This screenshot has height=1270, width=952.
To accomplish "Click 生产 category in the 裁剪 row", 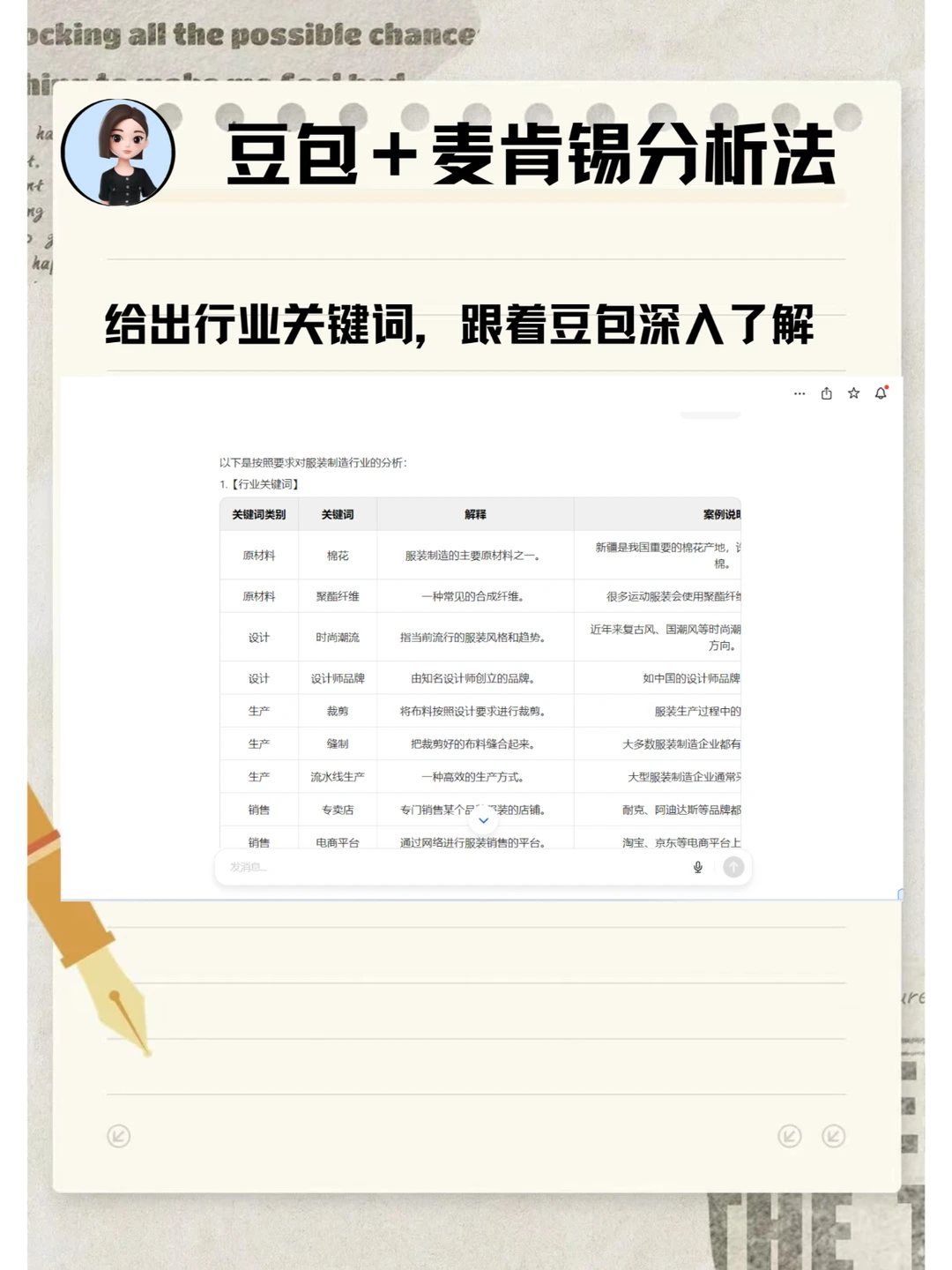I will point(259,711).
